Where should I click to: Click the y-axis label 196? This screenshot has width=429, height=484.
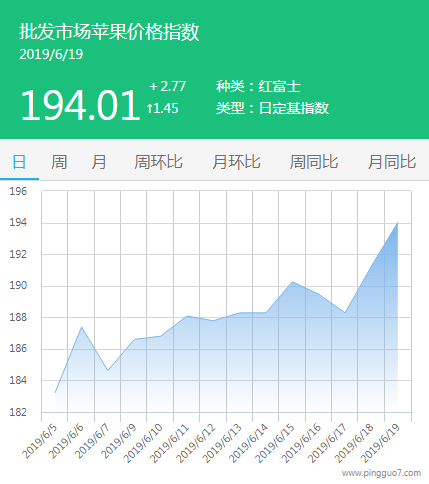pyautogui.click(x=18, y=191)
